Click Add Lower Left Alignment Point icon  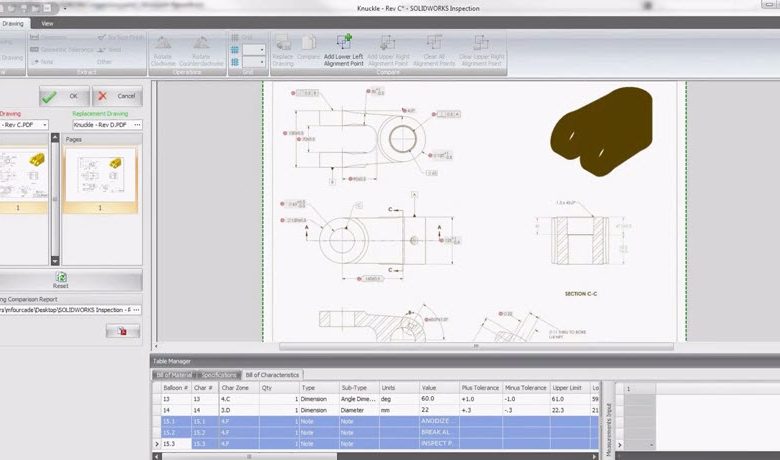344,42
